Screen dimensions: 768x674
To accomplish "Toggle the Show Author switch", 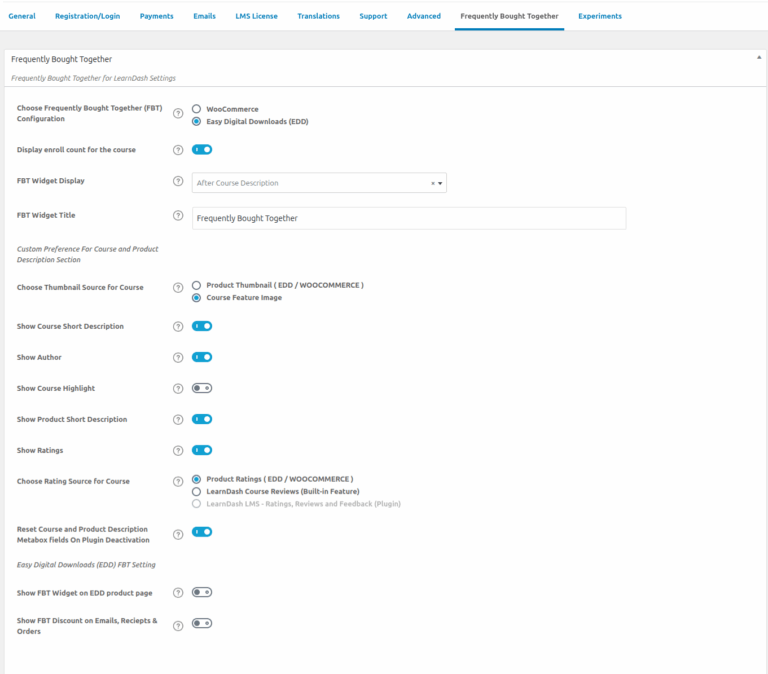I will (202, 357).
